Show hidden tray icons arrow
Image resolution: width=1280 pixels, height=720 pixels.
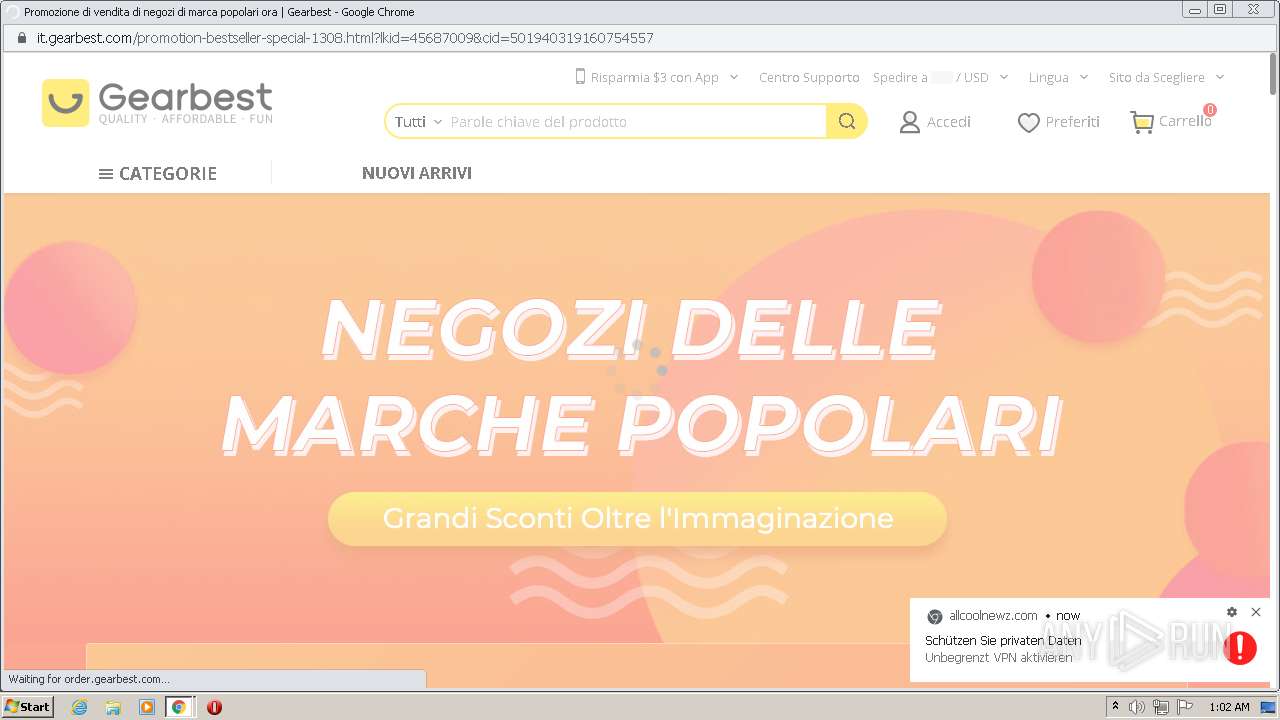click(1115, 707)
